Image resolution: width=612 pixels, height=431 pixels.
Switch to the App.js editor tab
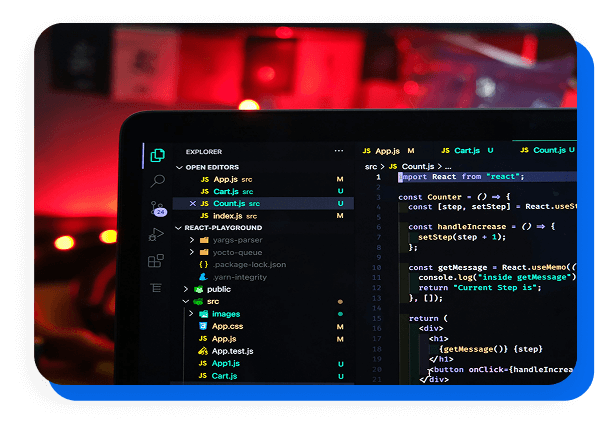point(388,151)
